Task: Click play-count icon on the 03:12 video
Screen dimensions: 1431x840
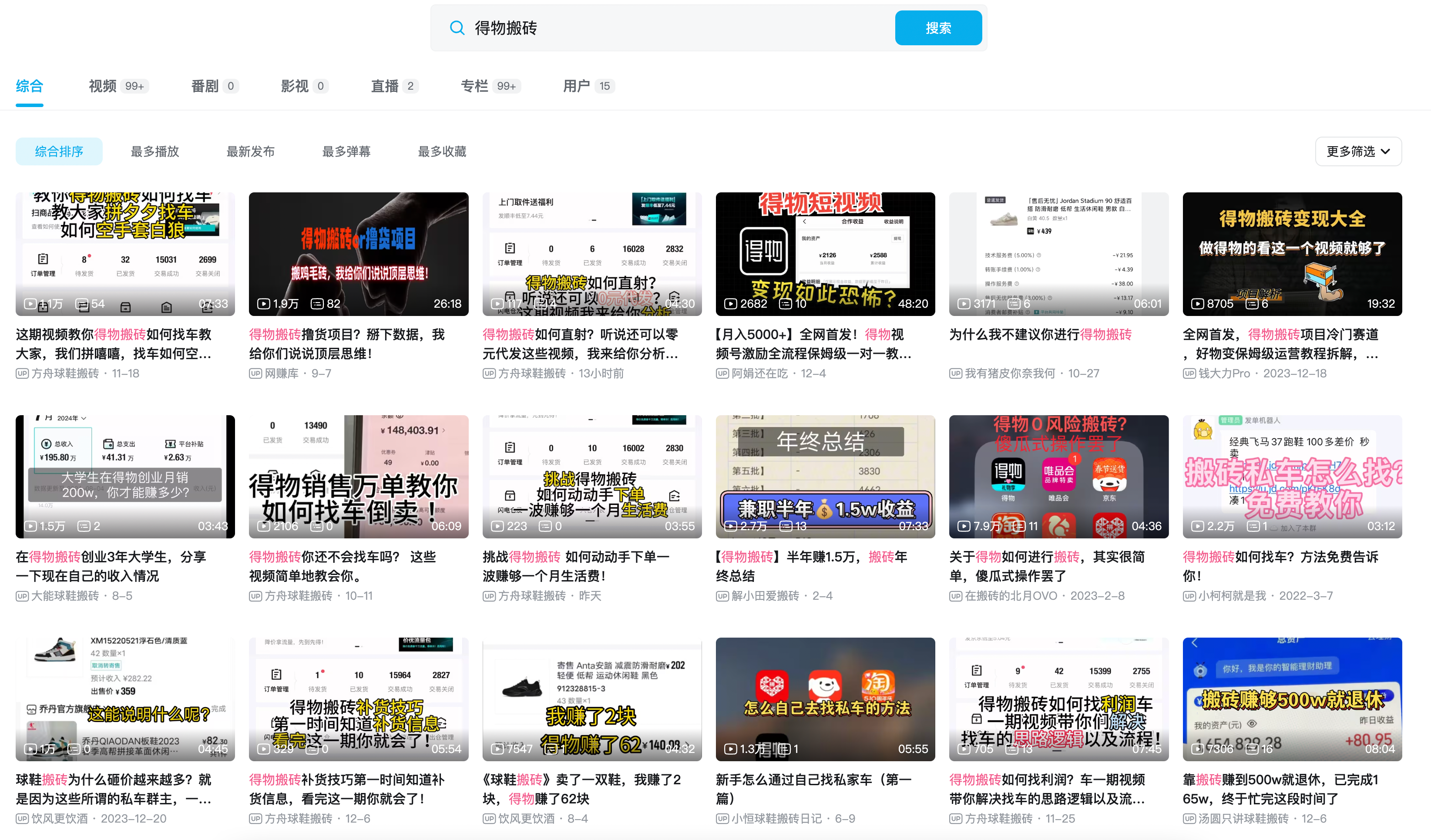Action: (x=1198, y=527)
